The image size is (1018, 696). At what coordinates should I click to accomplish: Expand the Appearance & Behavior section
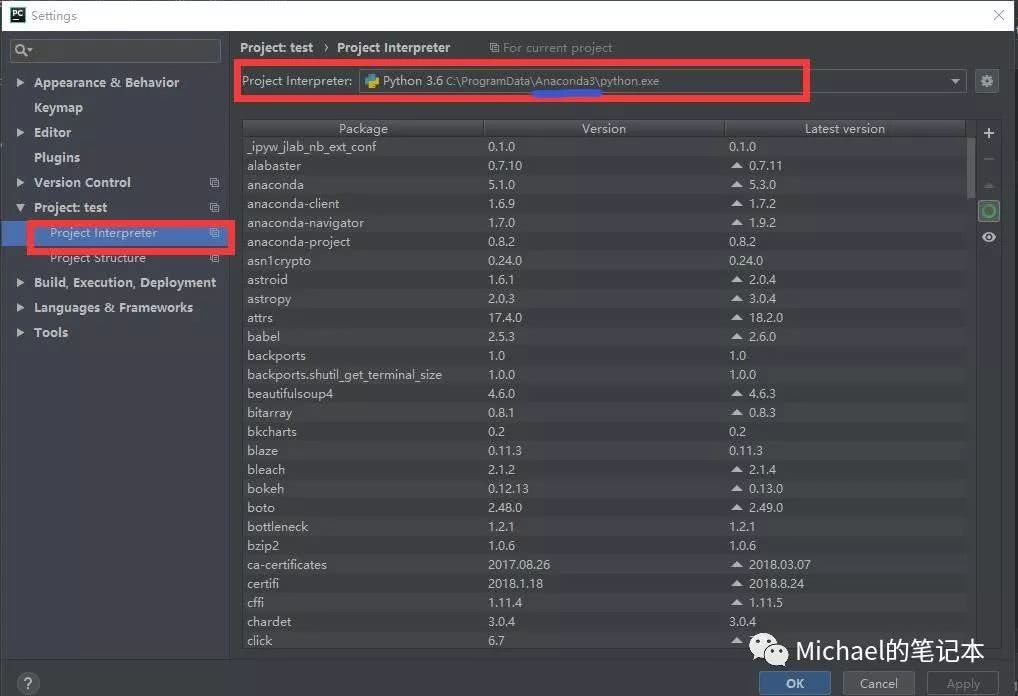coord(20,82)
